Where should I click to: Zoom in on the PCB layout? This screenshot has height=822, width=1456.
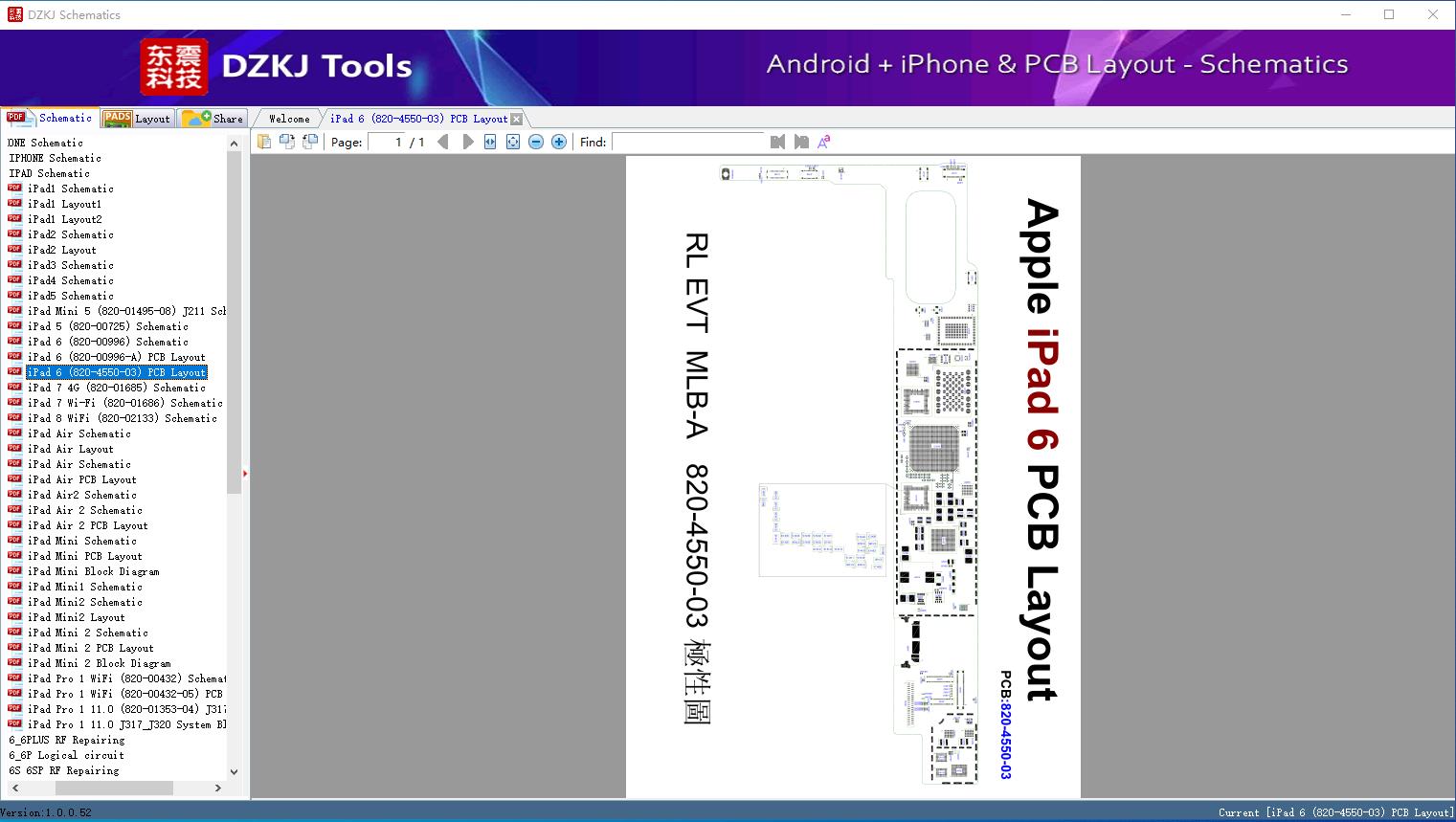point(558,141)
